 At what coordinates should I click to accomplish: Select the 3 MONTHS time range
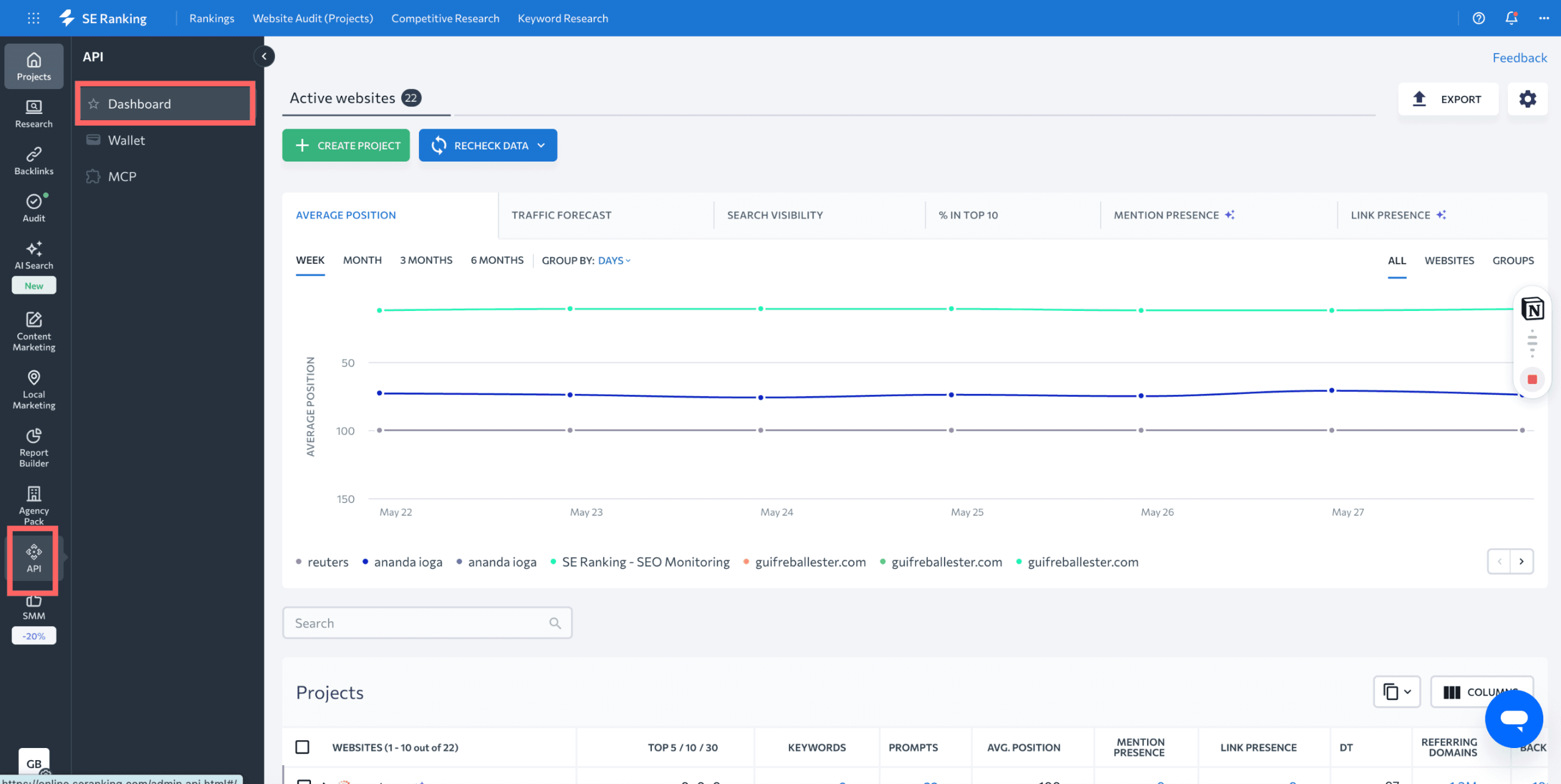pos(426,260)
